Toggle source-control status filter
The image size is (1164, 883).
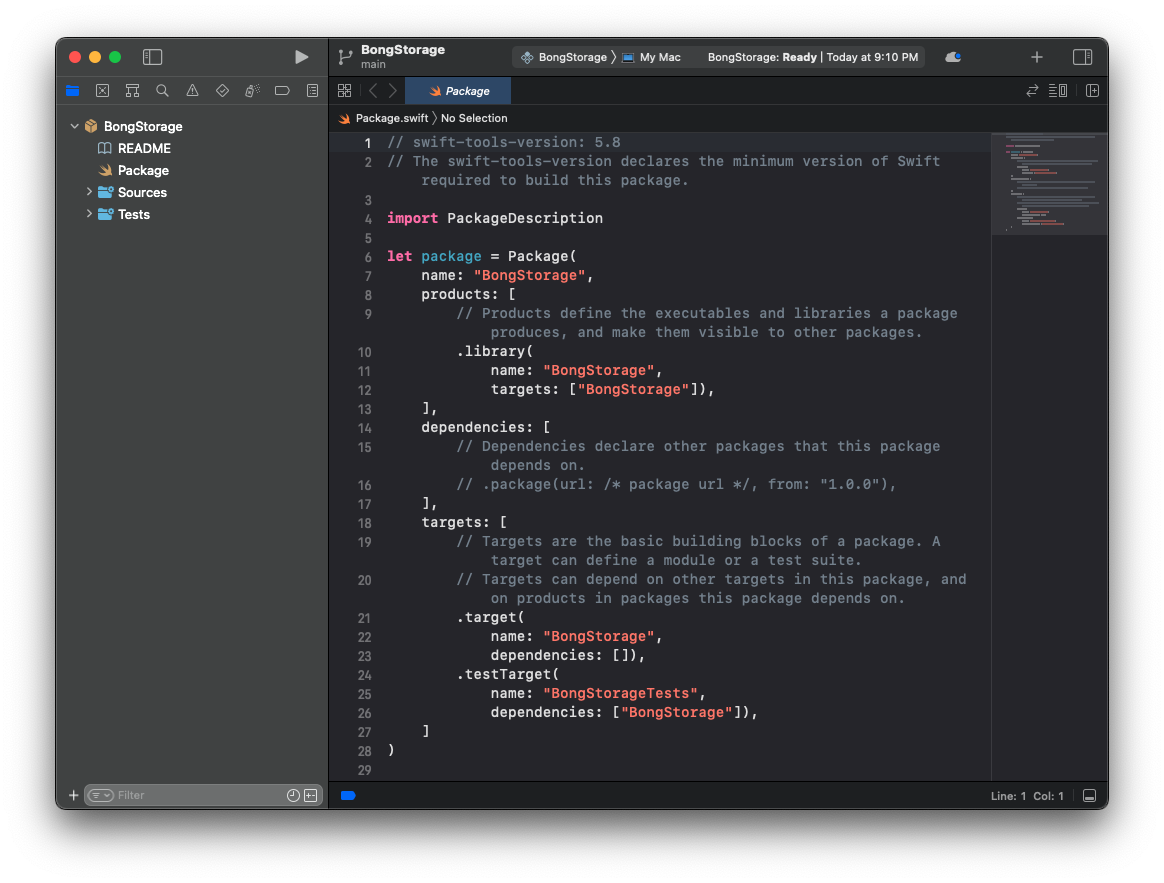pos(311,795)
